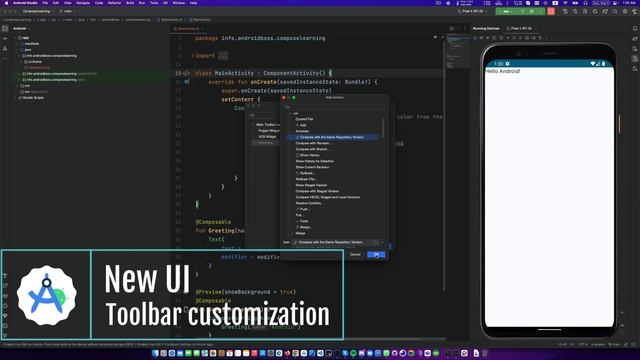Switch to the Pixel 4 API 30 device tab
Screen dimensions: 640x360
(521, 29)
